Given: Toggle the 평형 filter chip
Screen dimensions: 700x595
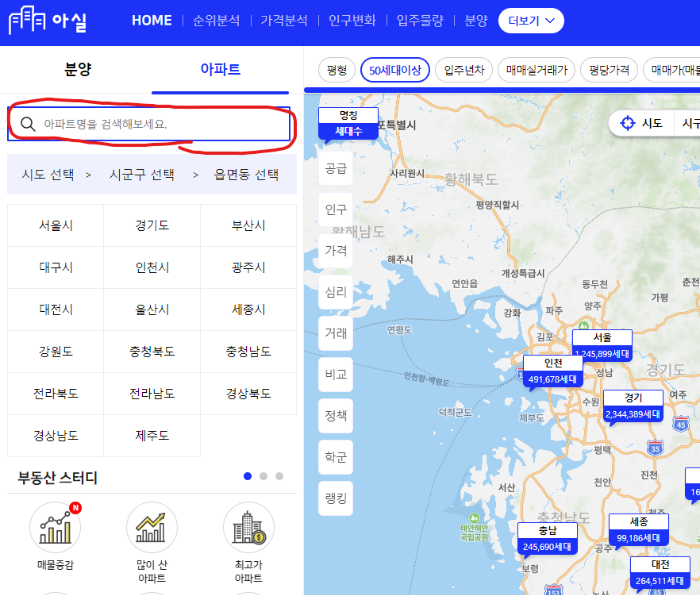Looking at the screenshot, I should pos(337,70).
